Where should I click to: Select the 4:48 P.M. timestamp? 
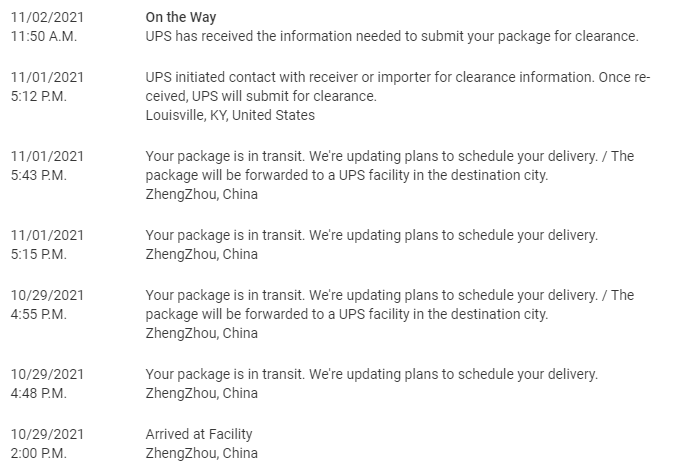click(x=39, y=393)
